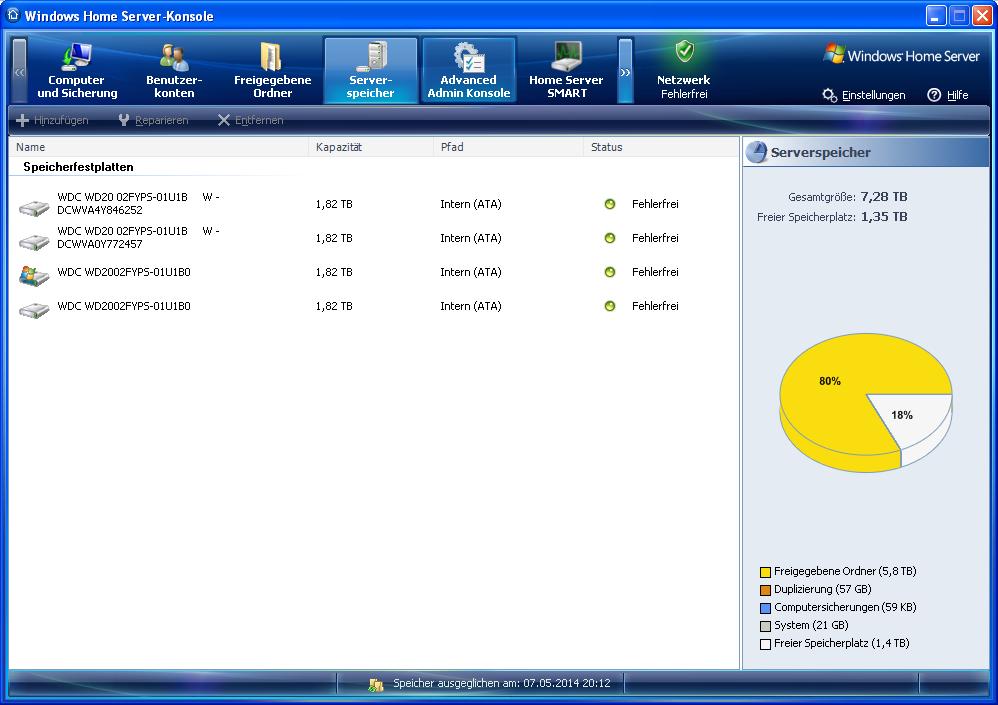This screenshot has width=998, height=705.
Task: Click Duplizierung (57 GB) legend label
Action: coord(822,589)
